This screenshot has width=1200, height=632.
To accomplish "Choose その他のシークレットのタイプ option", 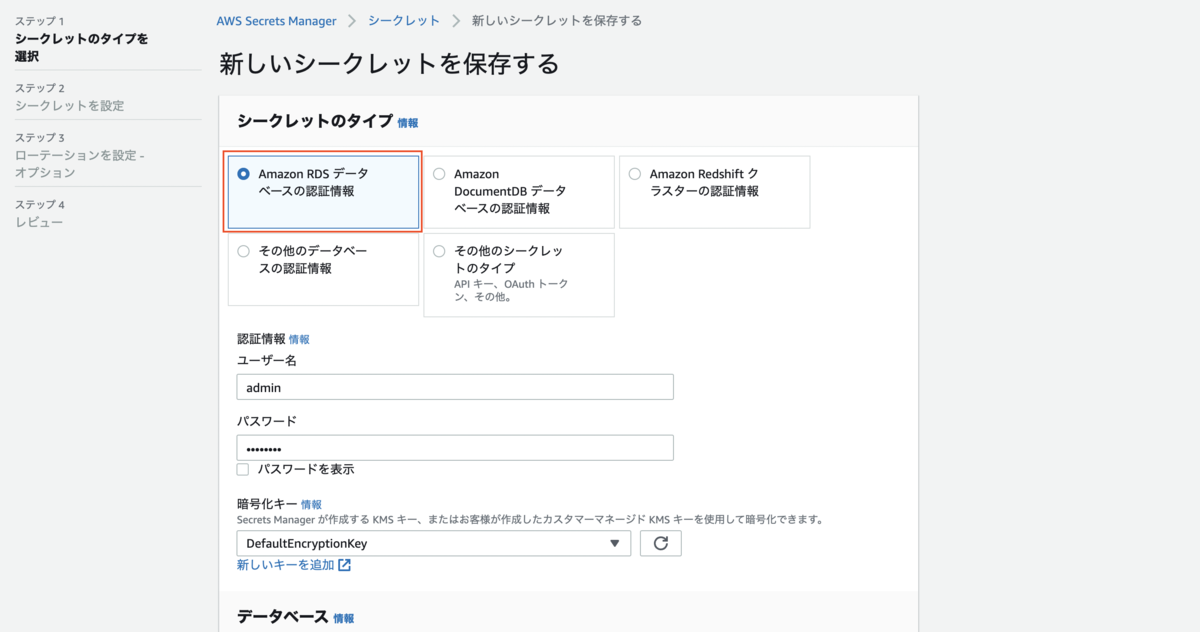I will 438,252.
